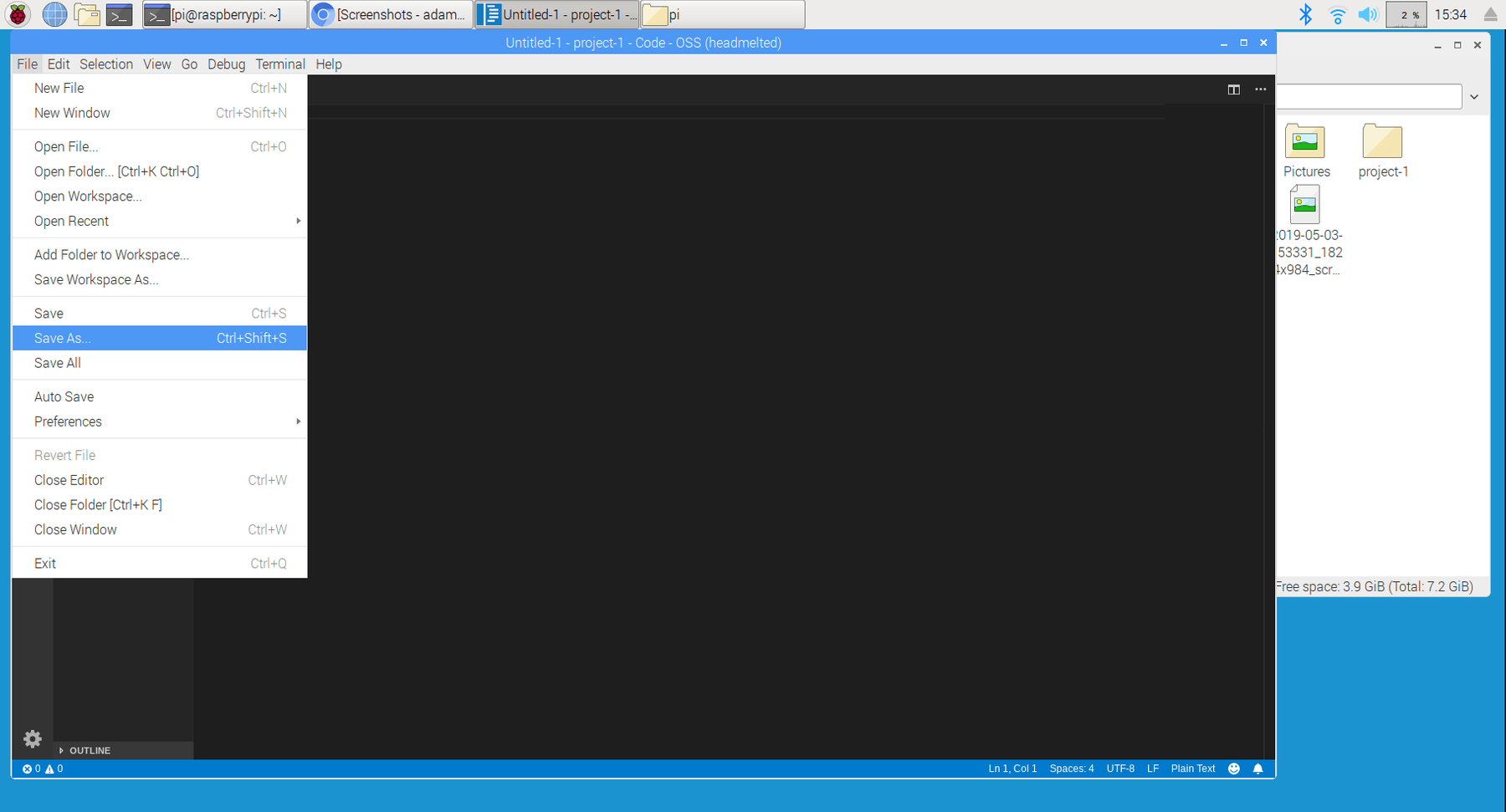Click the smiley feedback icon in status bar
The width and height of the screenshot is (1506, 812).
1233,768
